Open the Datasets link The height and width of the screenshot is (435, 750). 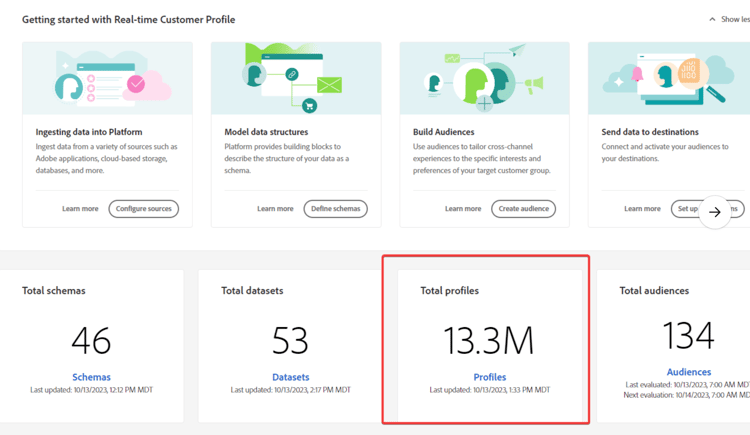click(x=290, y=377)
